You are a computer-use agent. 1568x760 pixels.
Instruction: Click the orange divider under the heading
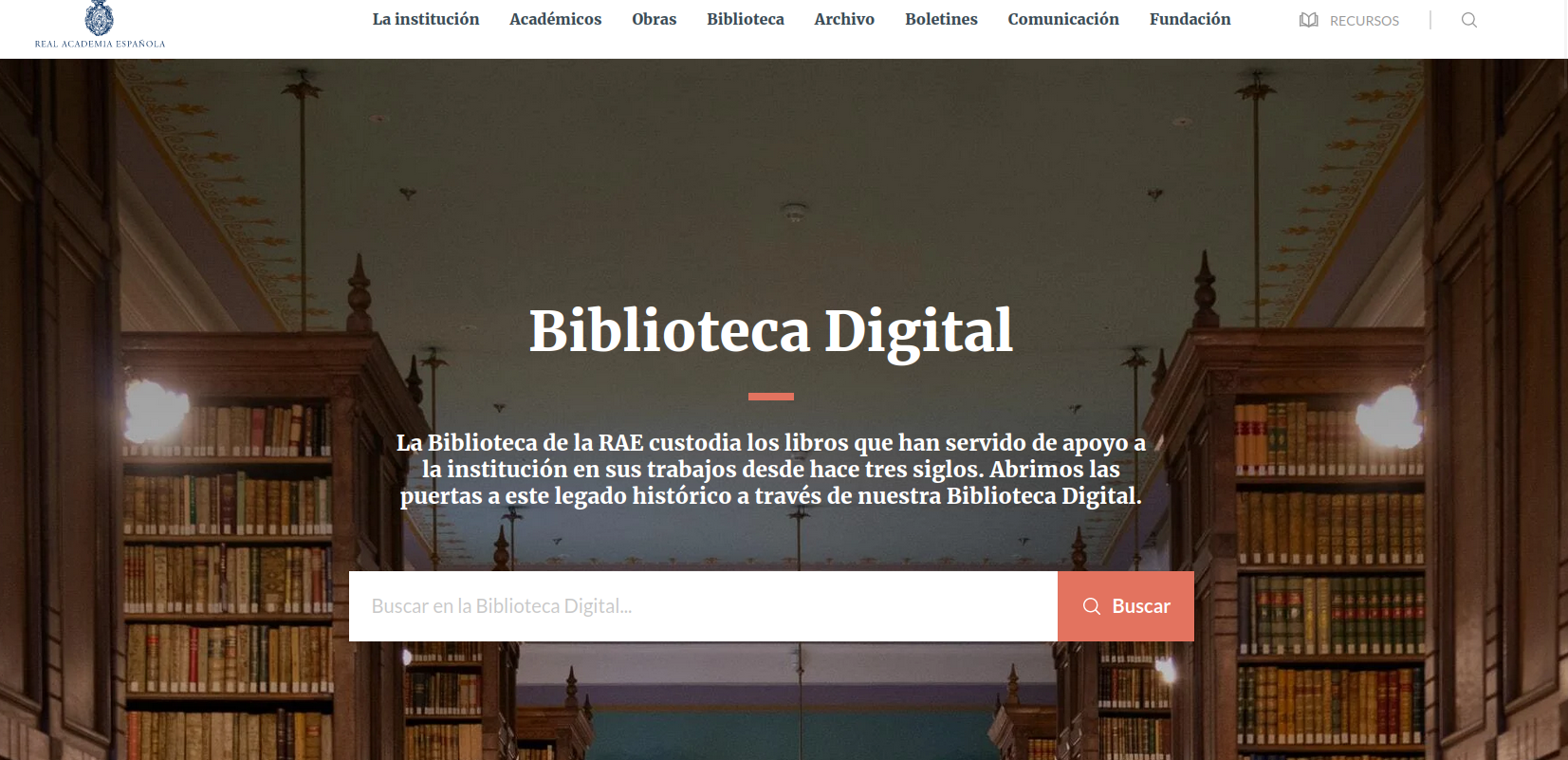click(x=771, y=397)
